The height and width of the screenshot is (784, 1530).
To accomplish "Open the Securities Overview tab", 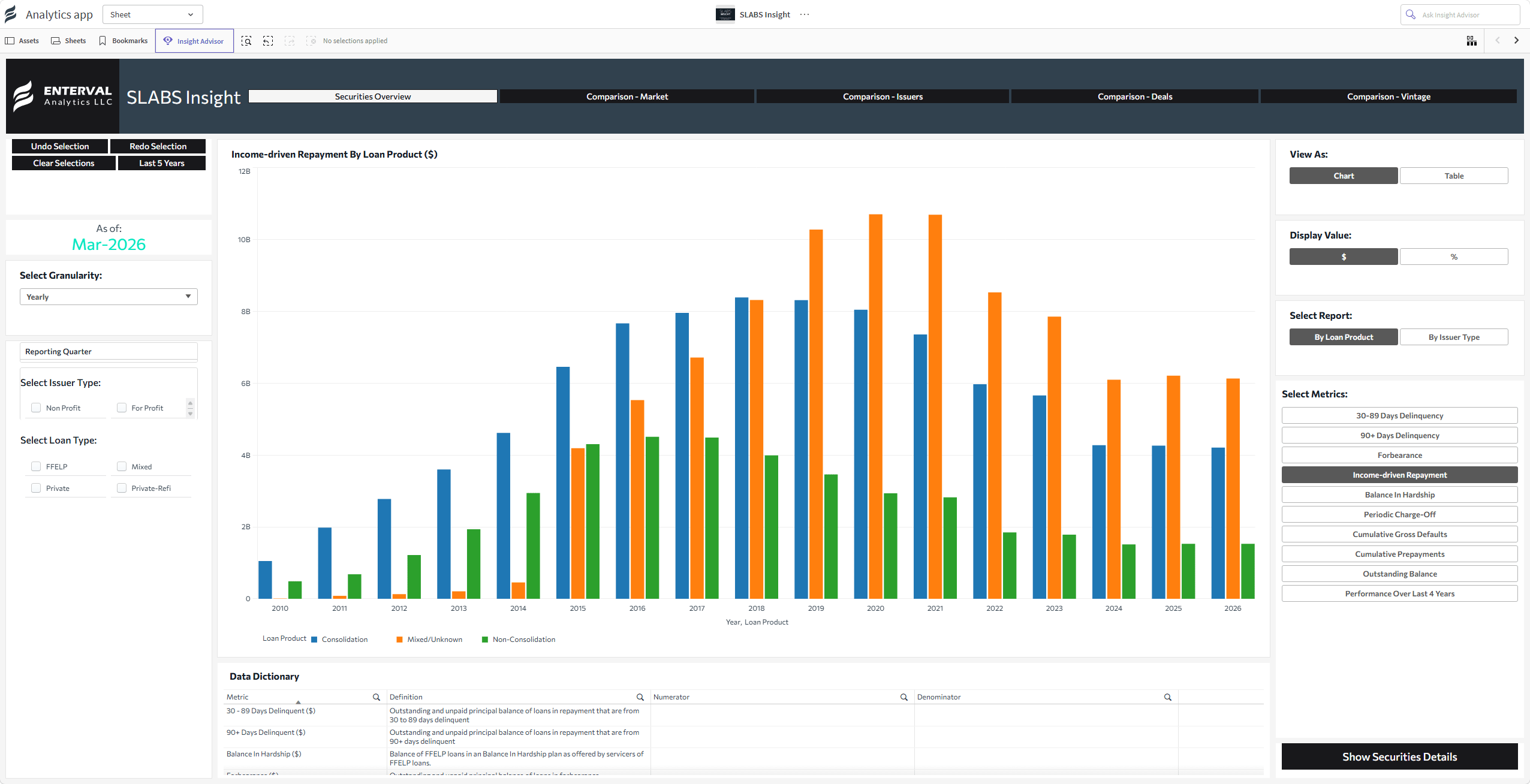I will tap(373, 97).
